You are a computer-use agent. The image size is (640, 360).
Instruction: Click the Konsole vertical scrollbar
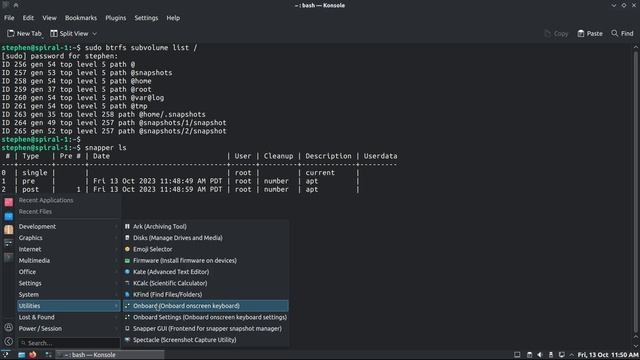click(x=636, y=192)
